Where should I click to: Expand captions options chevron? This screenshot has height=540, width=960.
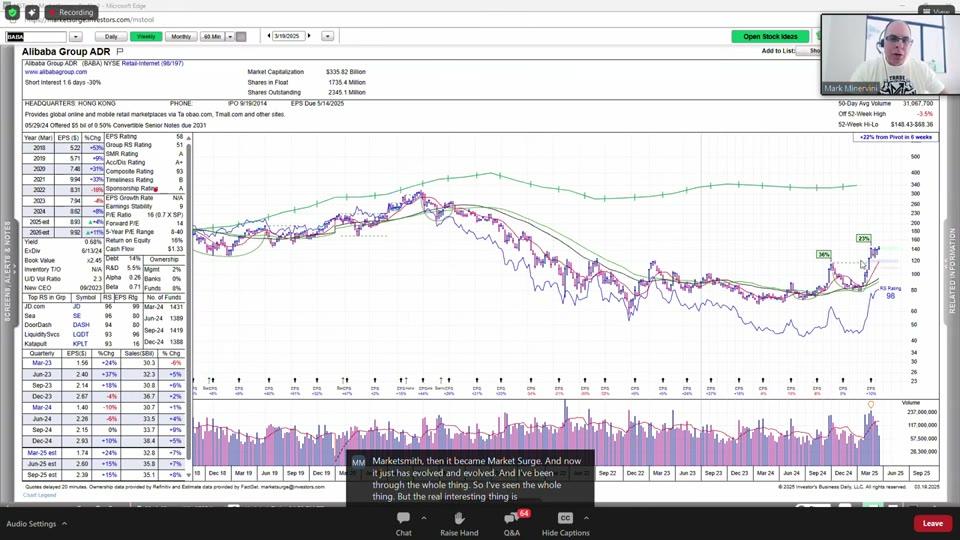pyautogui.click(x=586, y=518)
